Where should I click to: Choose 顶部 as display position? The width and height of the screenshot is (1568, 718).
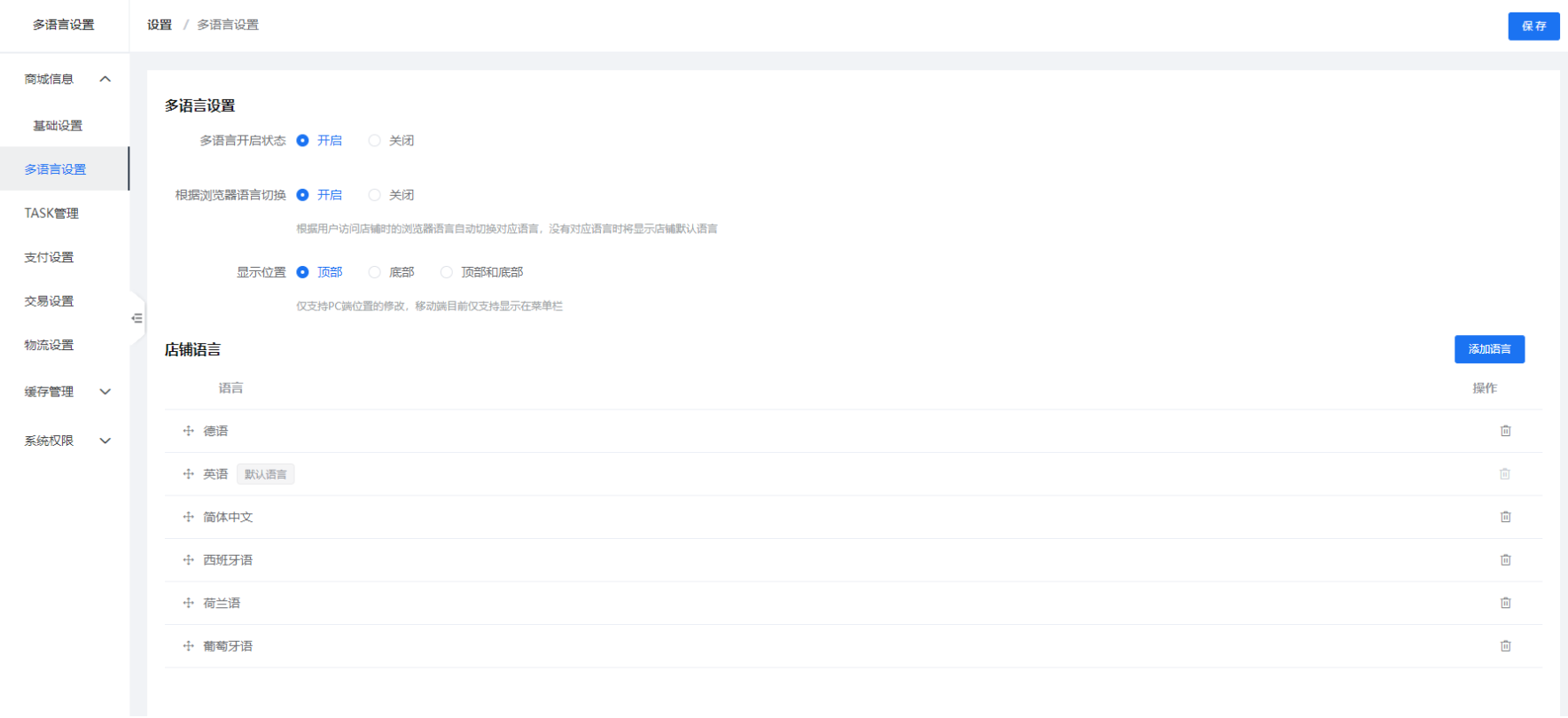(x=319, y=272)
